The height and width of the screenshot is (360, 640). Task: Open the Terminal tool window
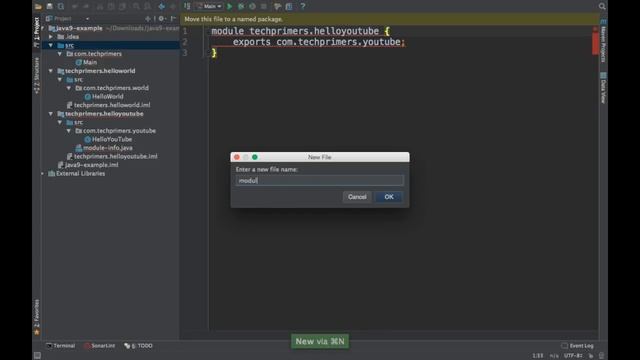tap(60, 346)
